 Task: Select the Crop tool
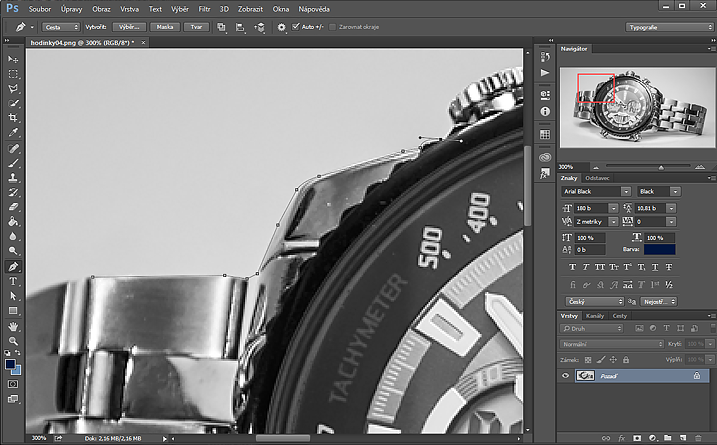click(13, 118)
